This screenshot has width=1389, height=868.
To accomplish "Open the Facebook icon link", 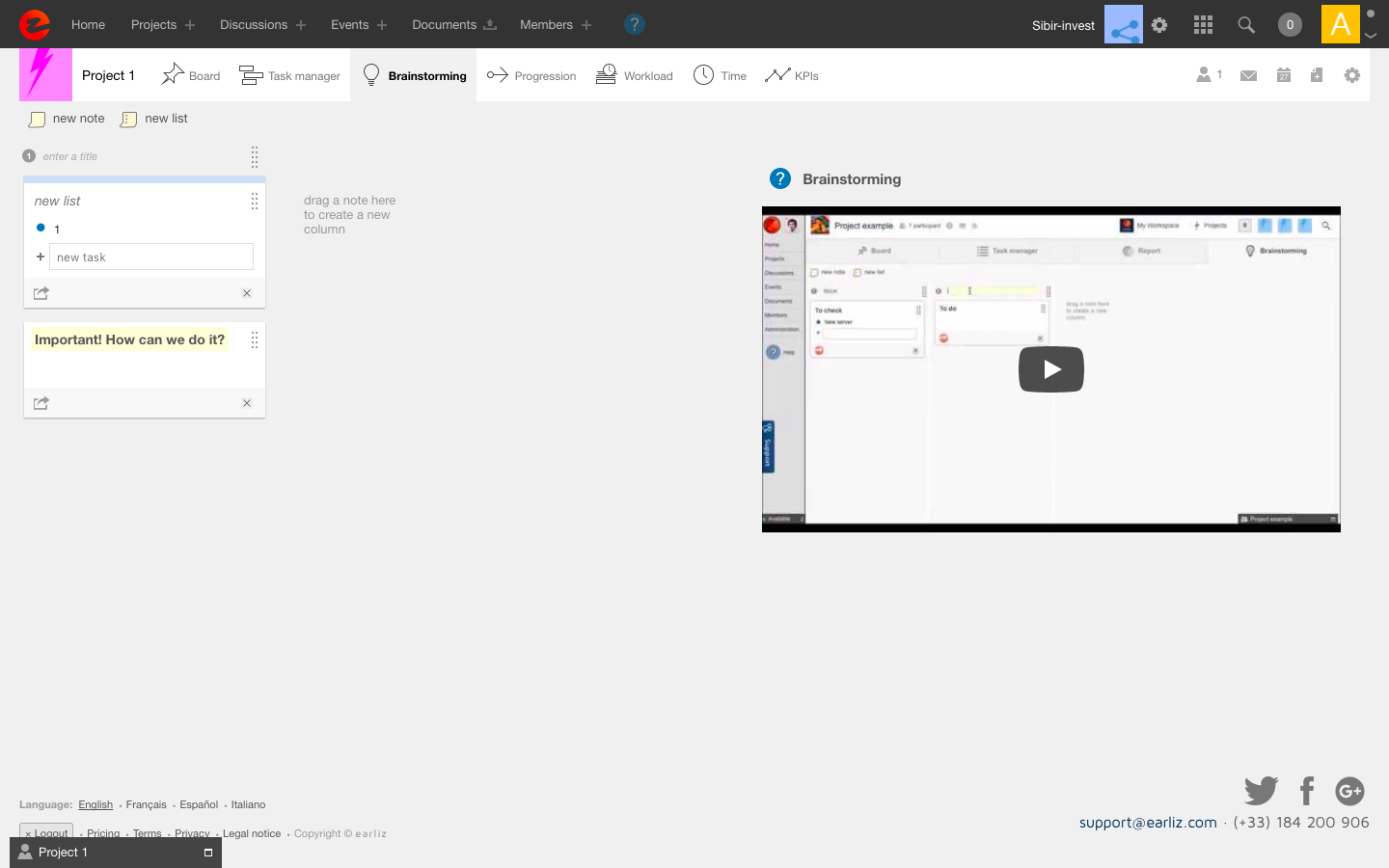I will pyautogui.click(x=1307, y=791).
